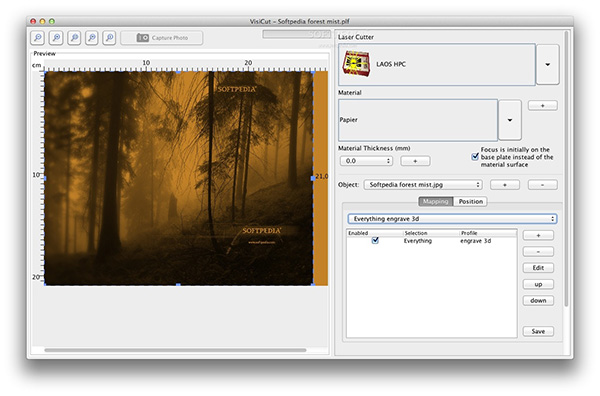This screenshot has width=600, height=396.
Task: Click bottom-middle blue selection handle on image
Action: coord(178,285)
